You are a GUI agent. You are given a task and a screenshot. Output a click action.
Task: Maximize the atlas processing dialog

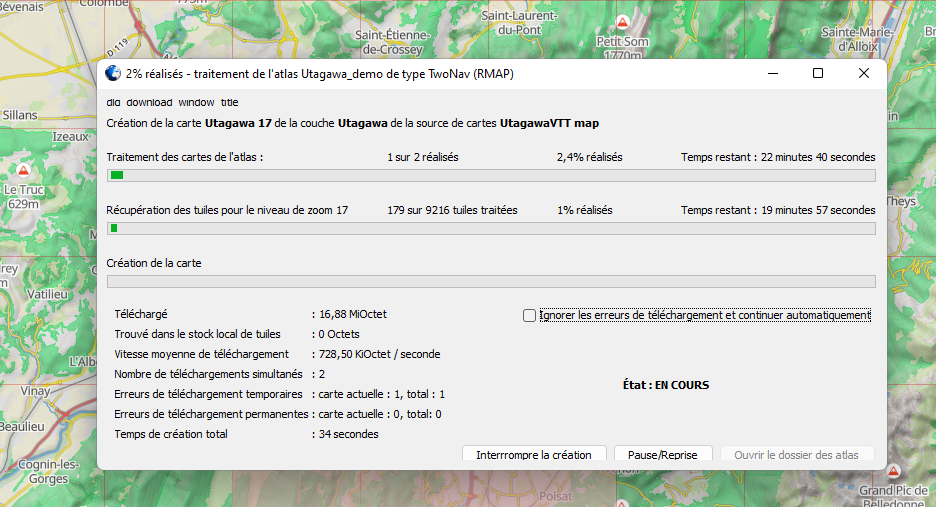818,73
